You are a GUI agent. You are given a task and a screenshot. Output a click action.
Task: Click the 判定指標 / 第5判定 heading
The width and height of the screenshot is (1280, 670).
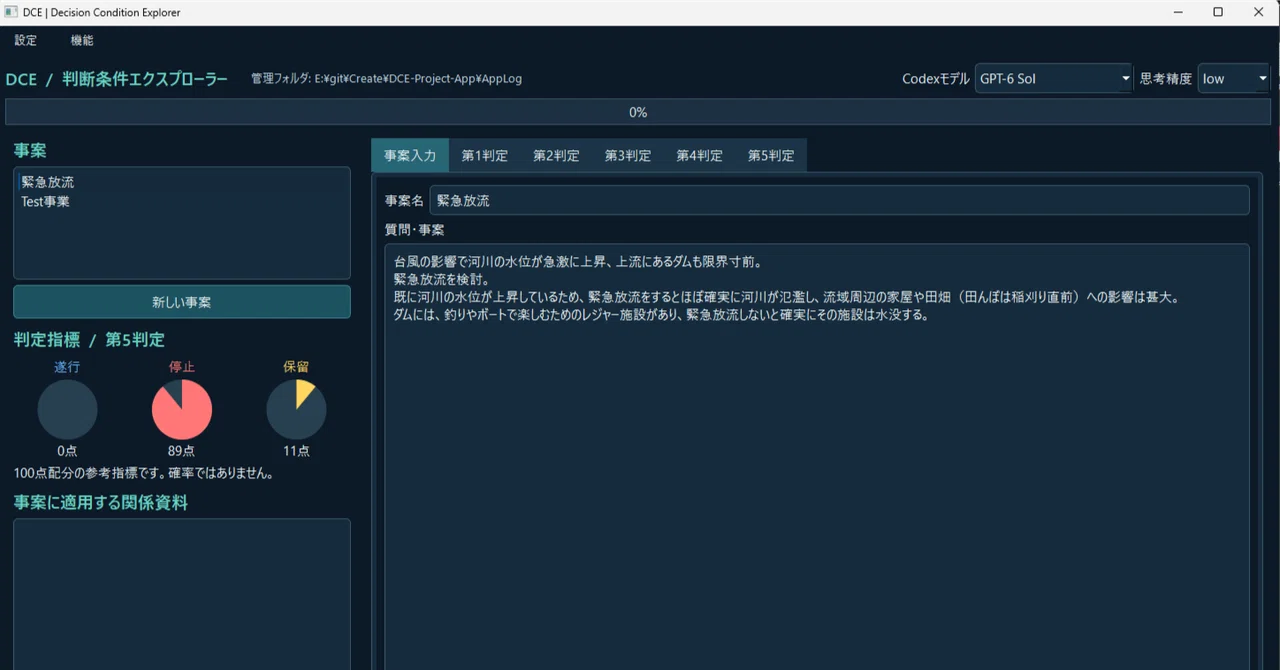(x=89, y=340)
